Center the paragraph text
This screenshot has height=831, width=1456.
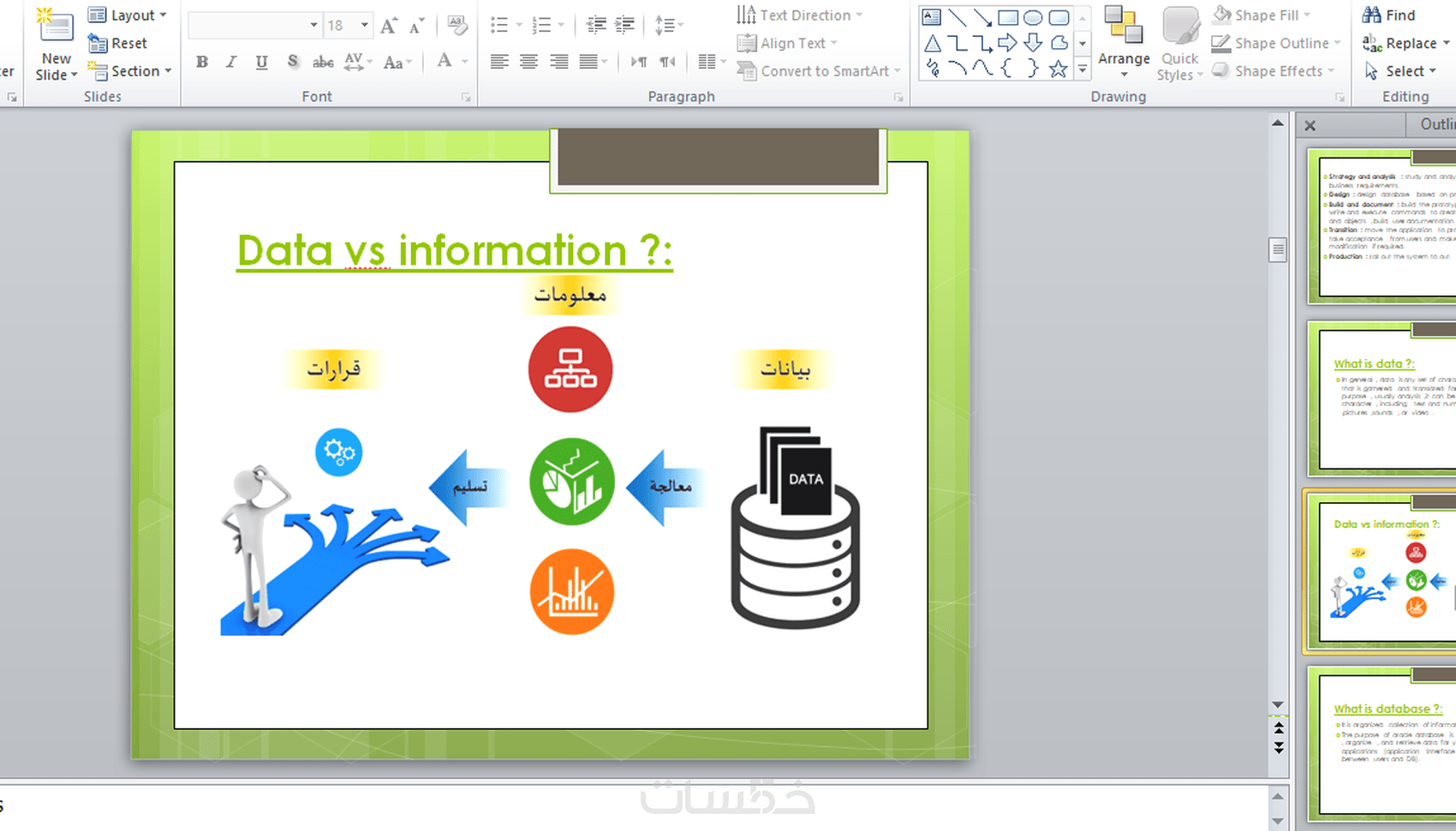click(x=529, y=62)
